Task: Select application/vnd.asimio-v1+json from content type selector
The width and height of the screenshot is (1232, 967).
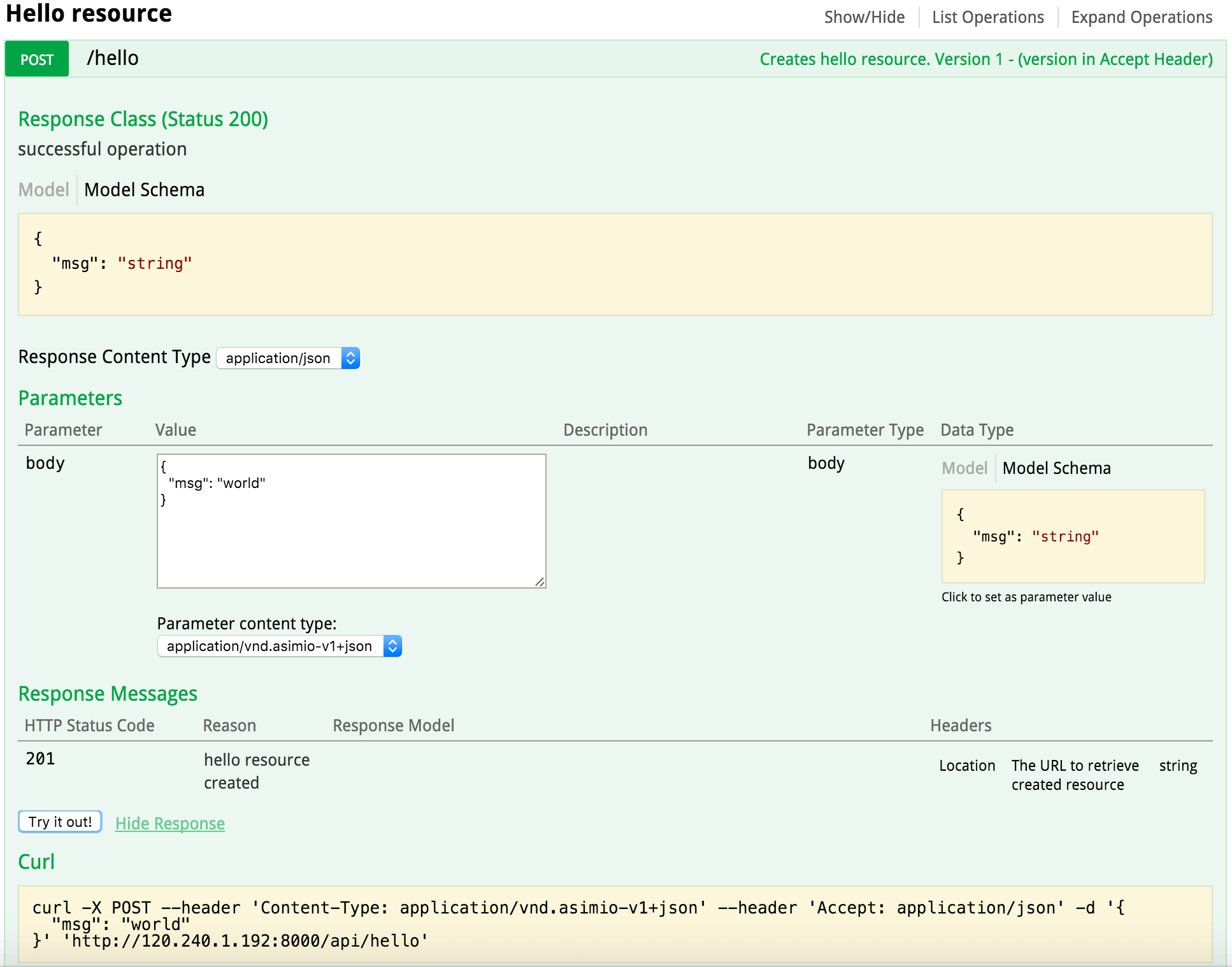Action: point(280,646)
